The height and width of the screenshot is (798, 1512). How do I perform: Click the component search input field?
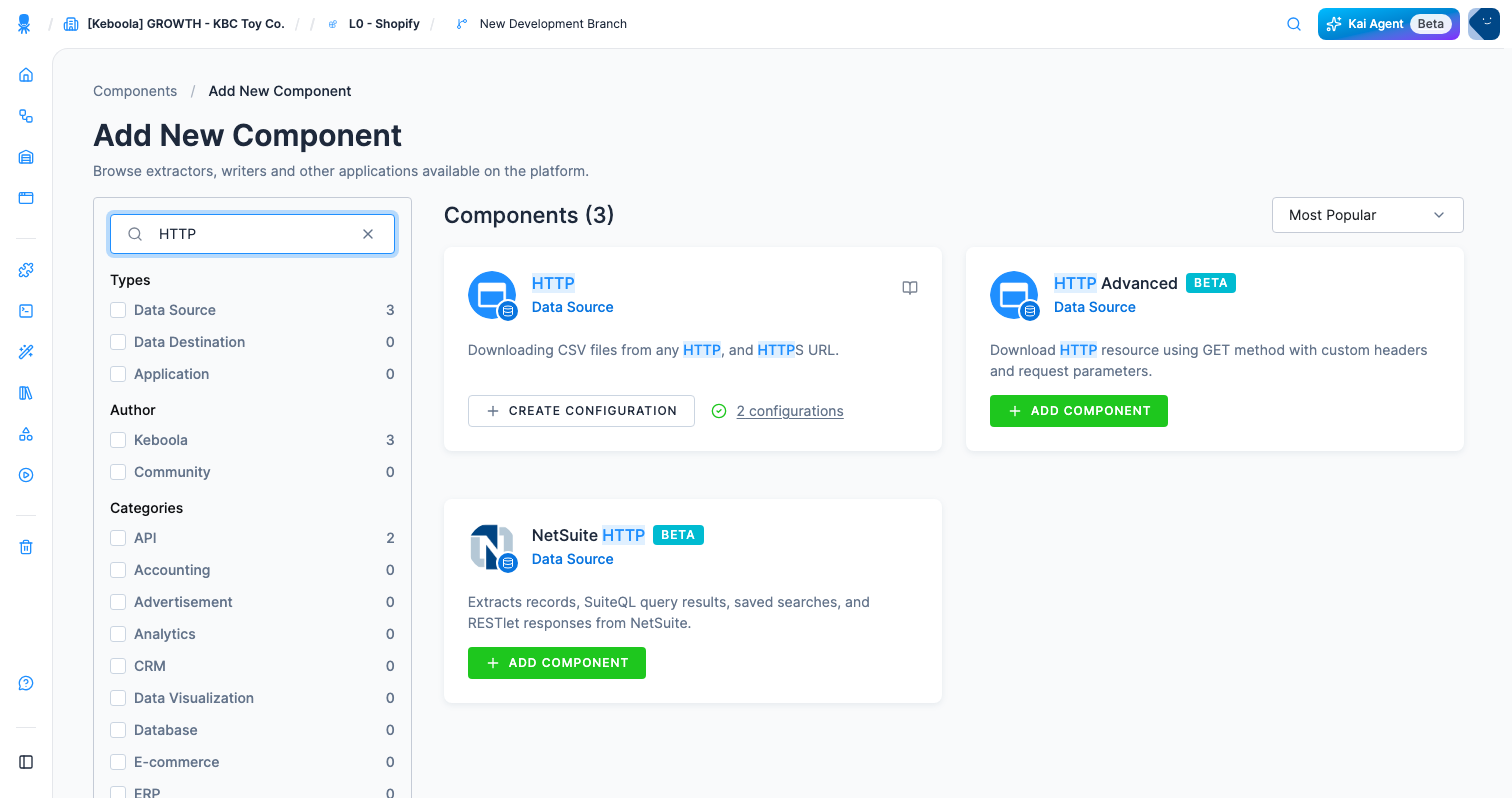pyautogui.click(x=253, y=234)
